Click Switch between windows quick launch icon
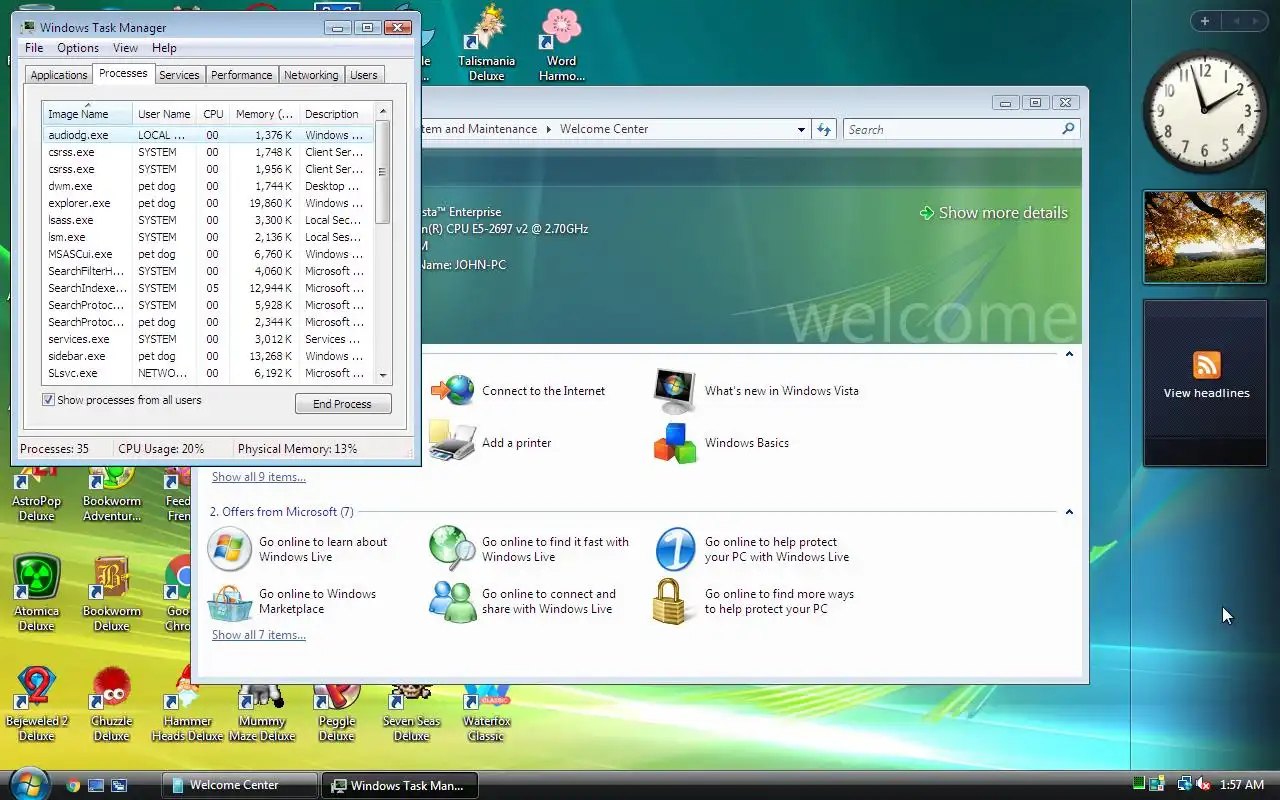1280x800 pixels. (x=119, y=785)
